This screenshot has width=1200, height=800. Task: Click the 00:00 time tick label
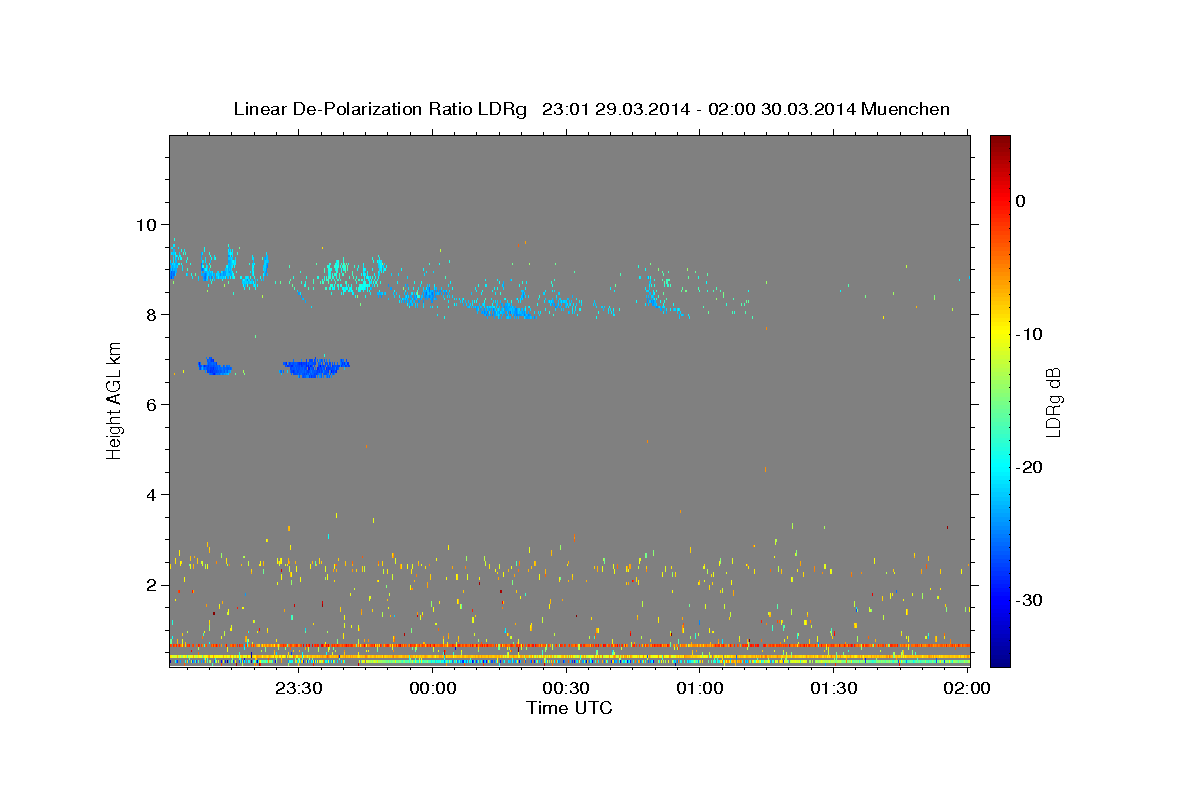click(x=433, y=688)
